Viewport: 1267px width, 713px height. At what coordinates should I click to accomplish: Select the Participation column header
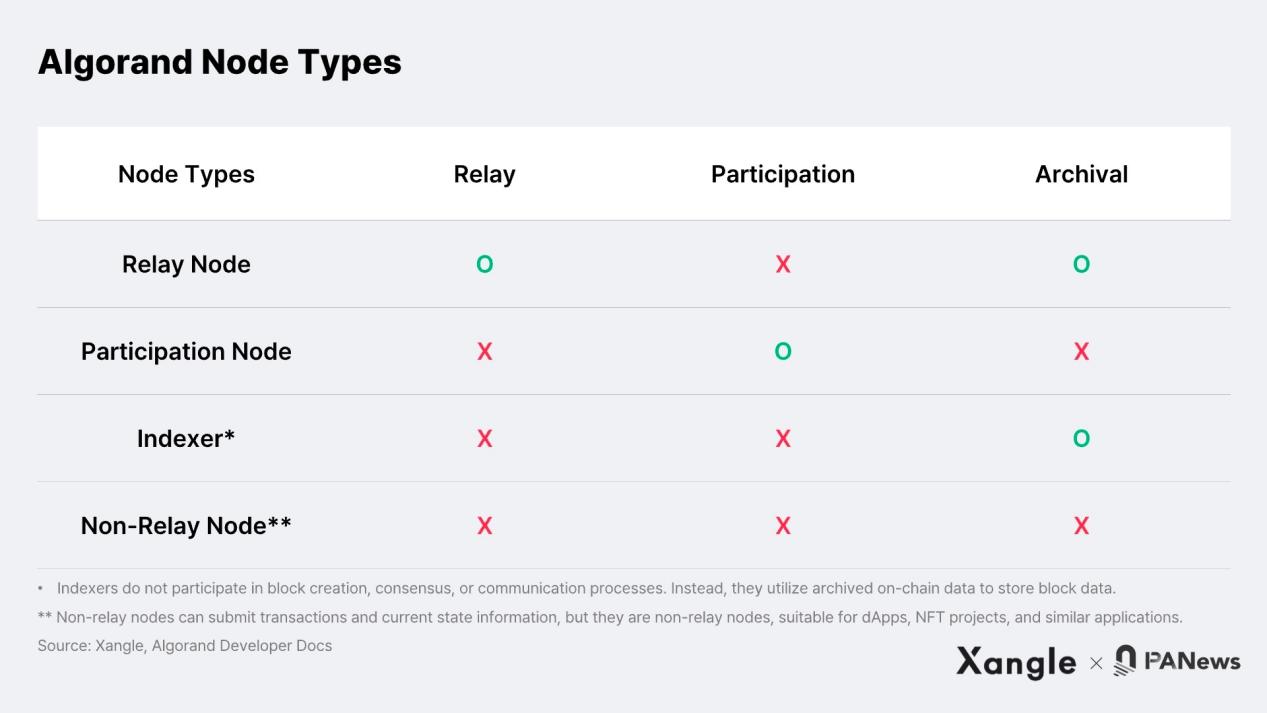783,174
